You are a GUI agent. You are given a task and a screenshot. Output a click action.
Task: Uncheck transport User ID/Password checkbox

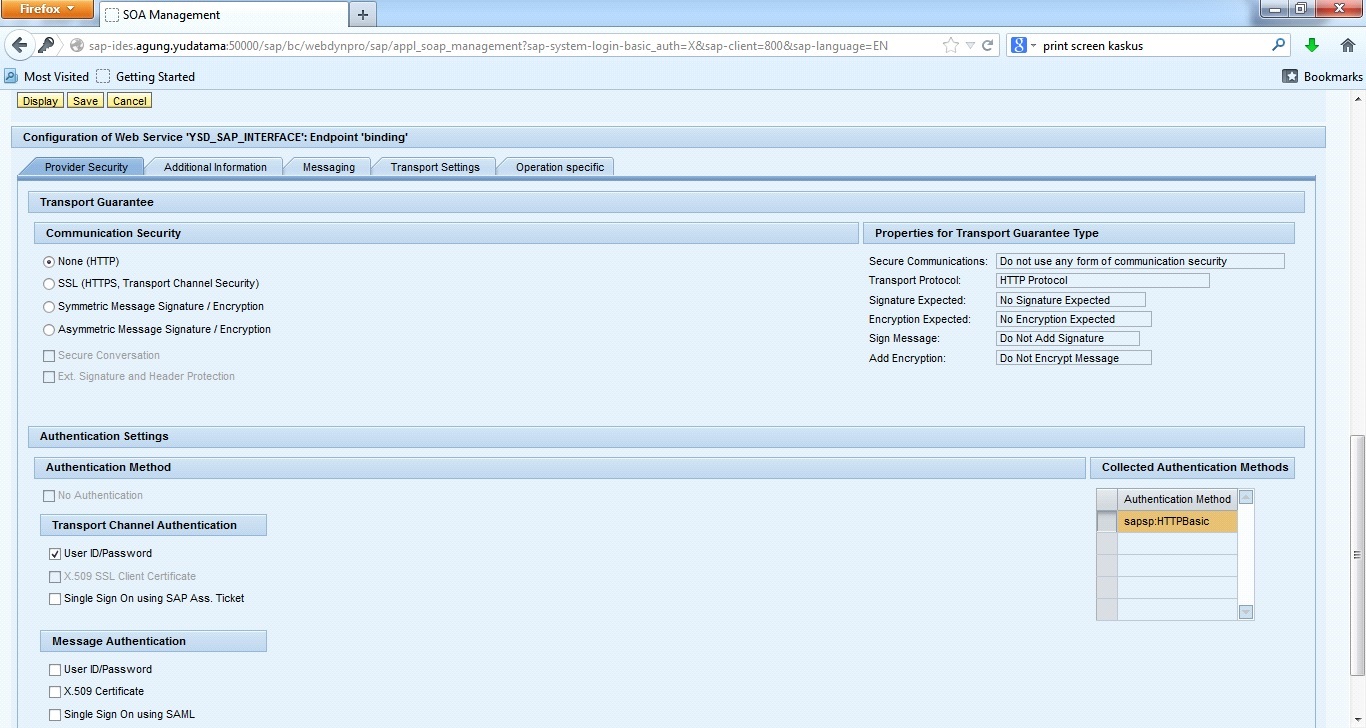pyautogui.click(x=55, y=554)
